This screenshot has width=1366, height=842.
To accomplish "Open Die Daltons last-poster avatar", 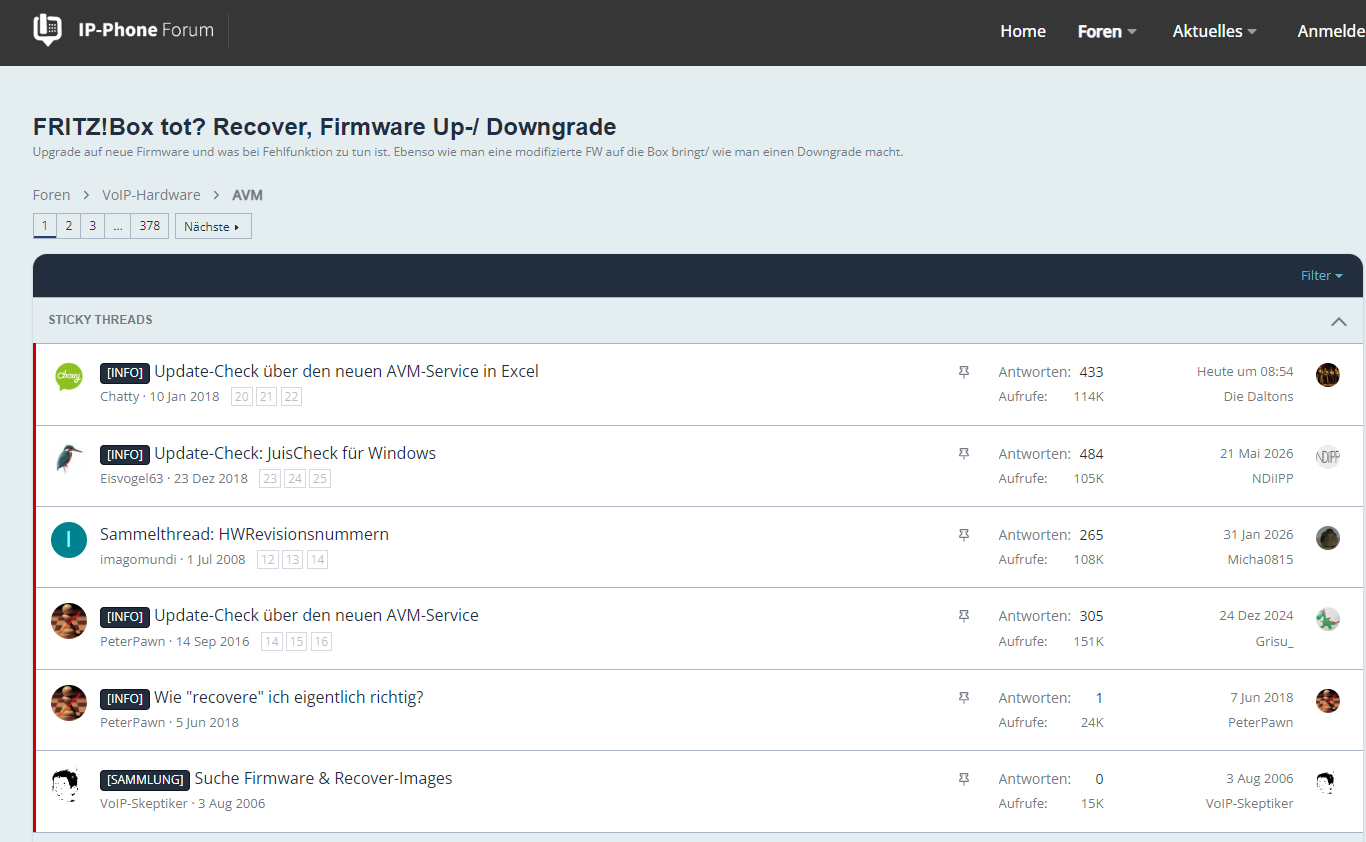I will click(x=1328, y=375).
